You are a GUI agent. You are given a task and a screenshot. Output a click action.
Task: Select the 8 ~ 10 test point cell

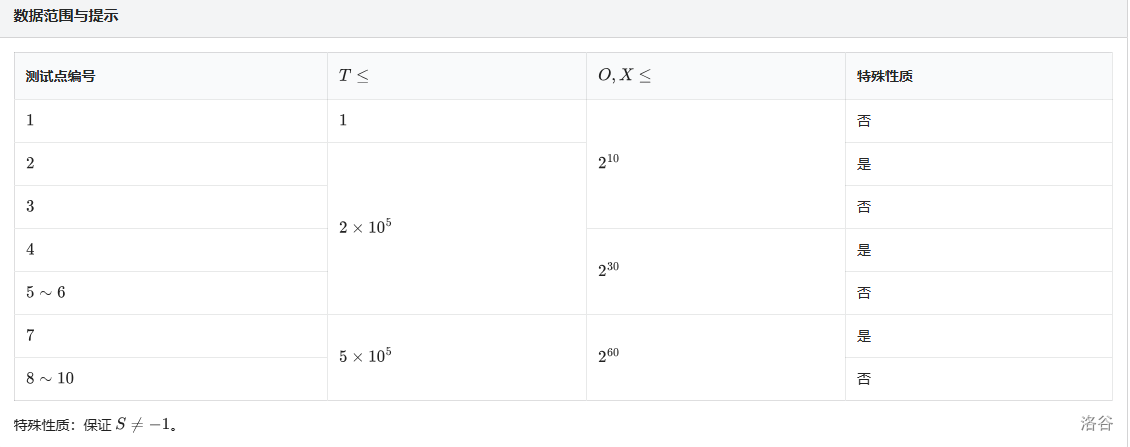point(50,378)
